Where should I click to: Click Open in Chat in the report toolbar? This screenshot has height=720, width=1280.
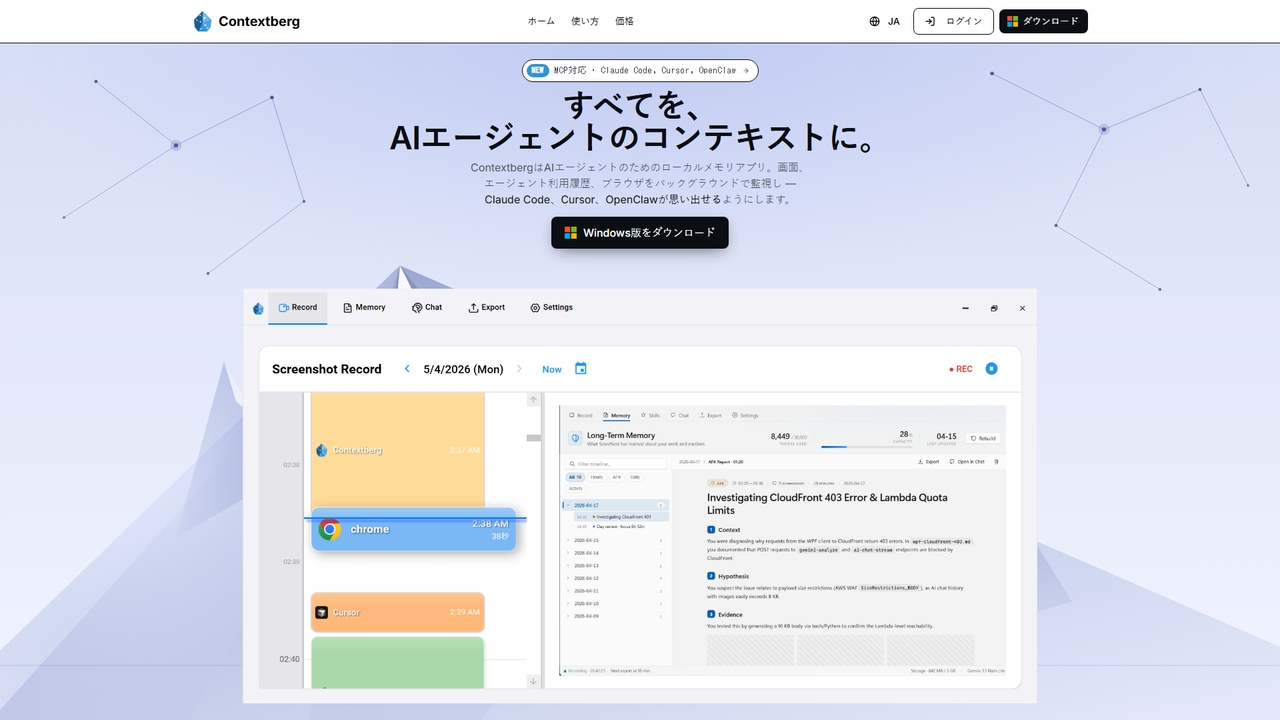coord(967,462)
